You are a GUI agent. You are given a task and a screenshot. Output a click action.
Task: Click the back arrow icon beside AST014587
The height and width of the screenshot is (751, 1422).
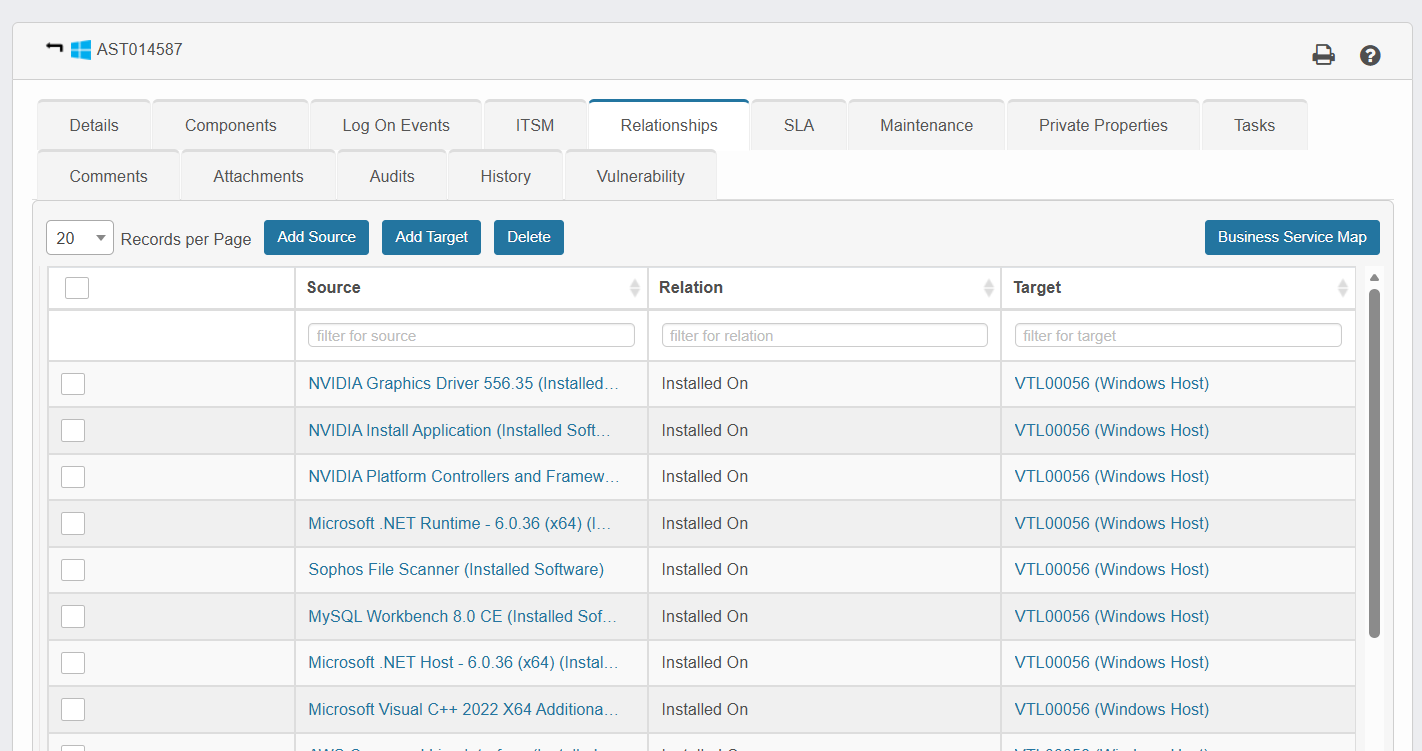54,48
